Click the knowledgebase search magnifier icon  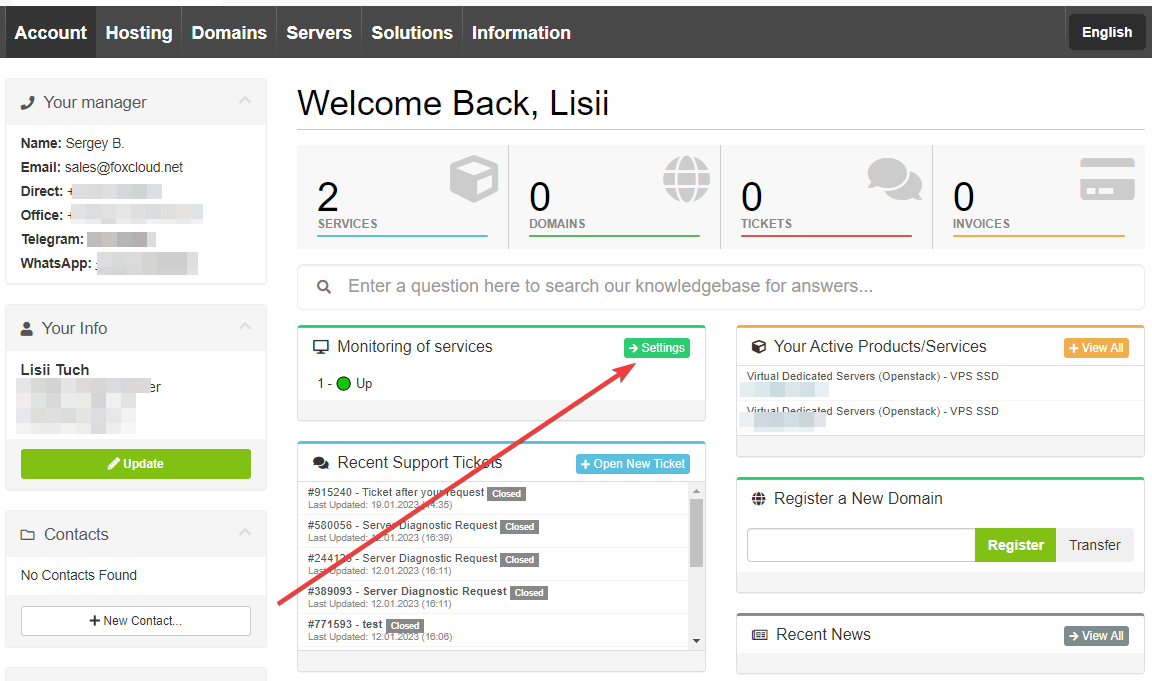(324, 287)
